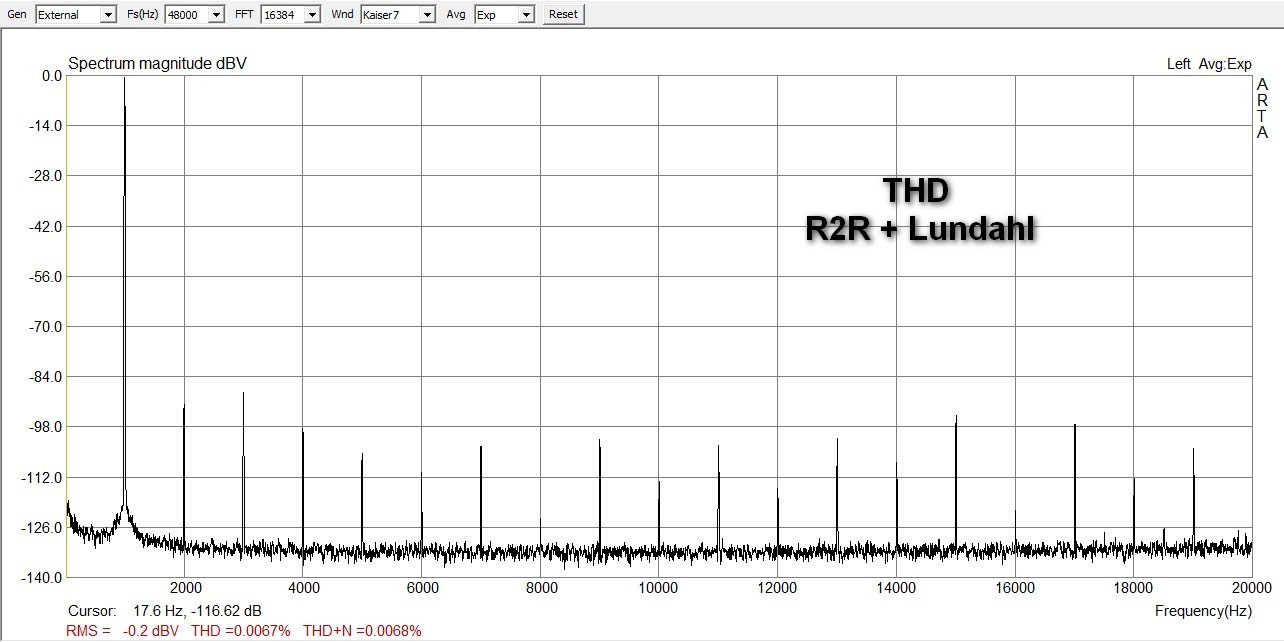
Task: Click the 'THD+N =0.0068%' value
Action: [362, 630]
